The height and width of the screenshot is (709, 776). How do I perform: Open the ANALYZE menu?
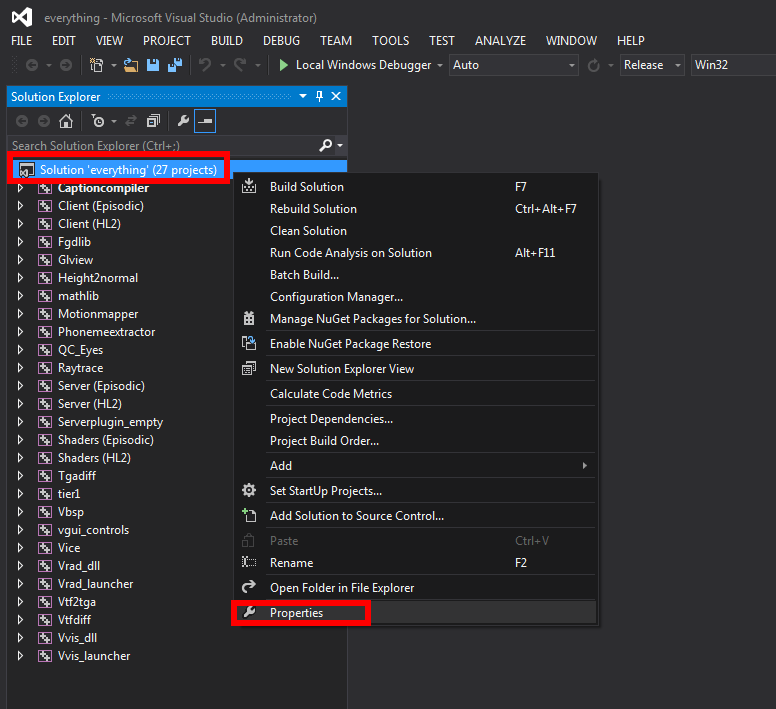[500, 41]
